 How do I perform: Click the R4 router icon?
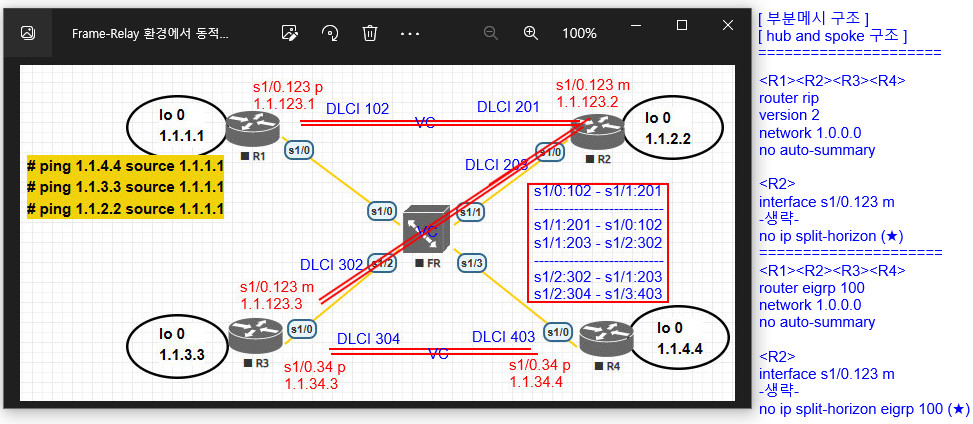click(608, 340)
